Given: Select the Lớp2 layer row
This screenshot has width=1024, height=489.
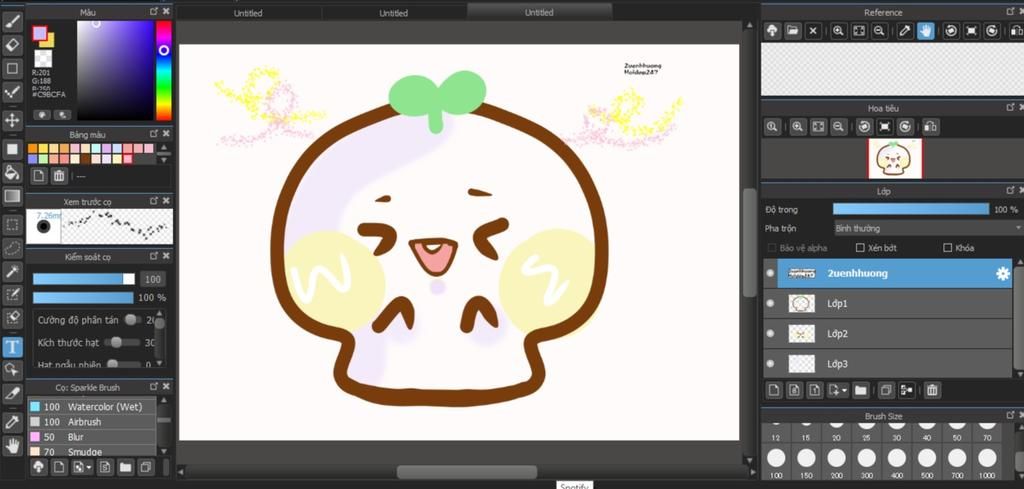Looking at the screenshot, I should click(888, 334).
